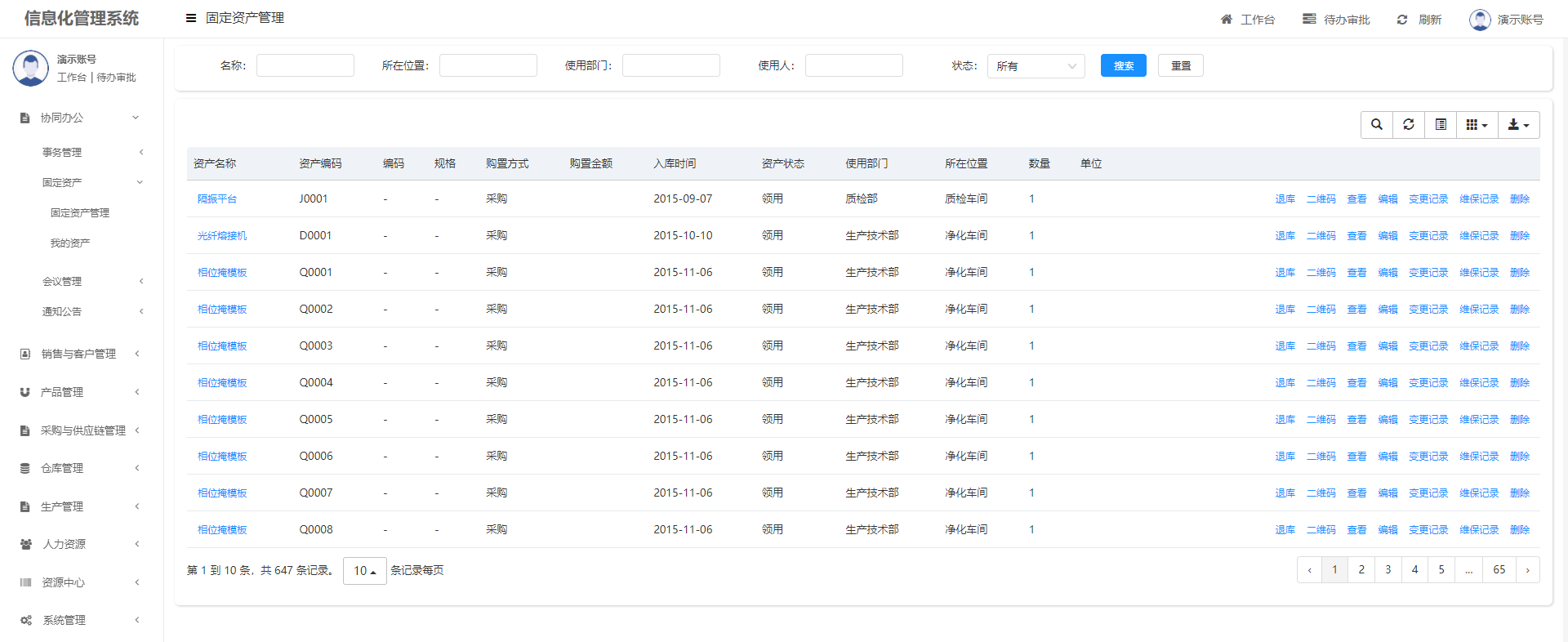Open 待办审批 in the top bar
The width and height of the screenshot is (1568, 642).
[x=1335, y=20]
